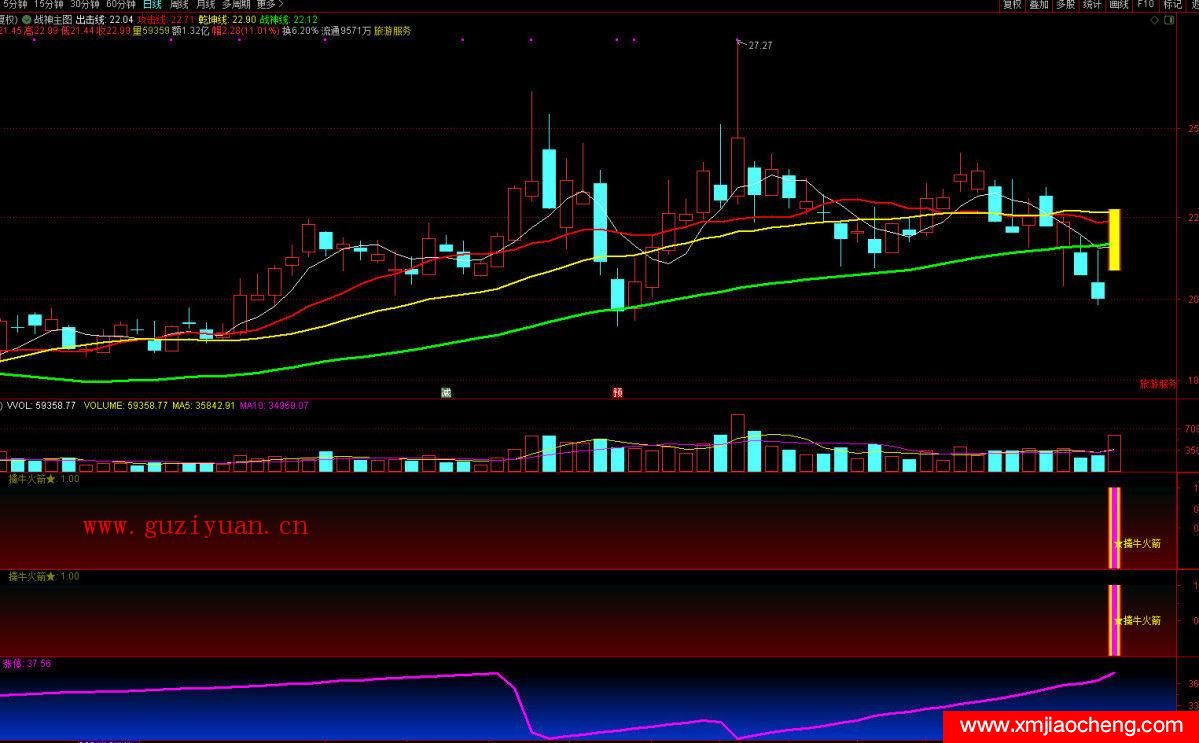
Task: Click the 画线 drawing tools button
Action: (x=1118, y=5)
